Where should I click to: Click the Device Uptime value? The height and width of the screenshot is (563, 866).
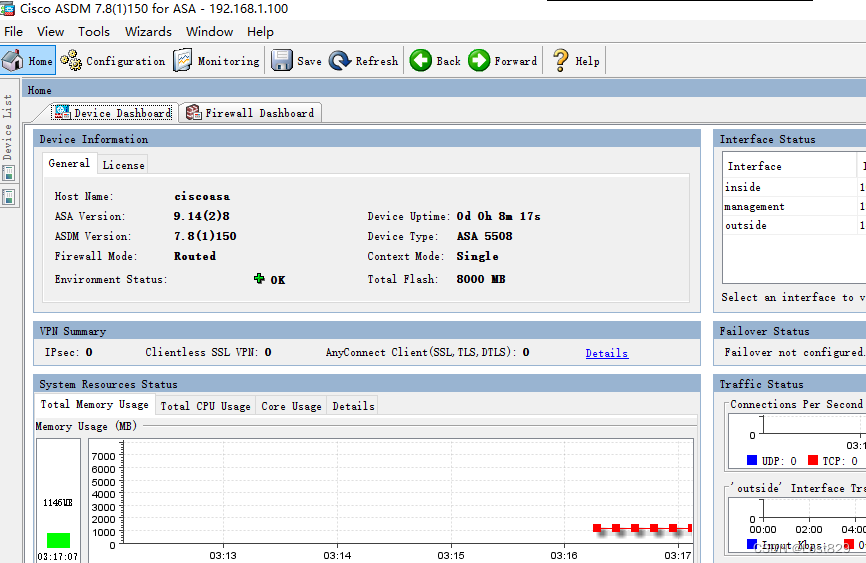499,216
